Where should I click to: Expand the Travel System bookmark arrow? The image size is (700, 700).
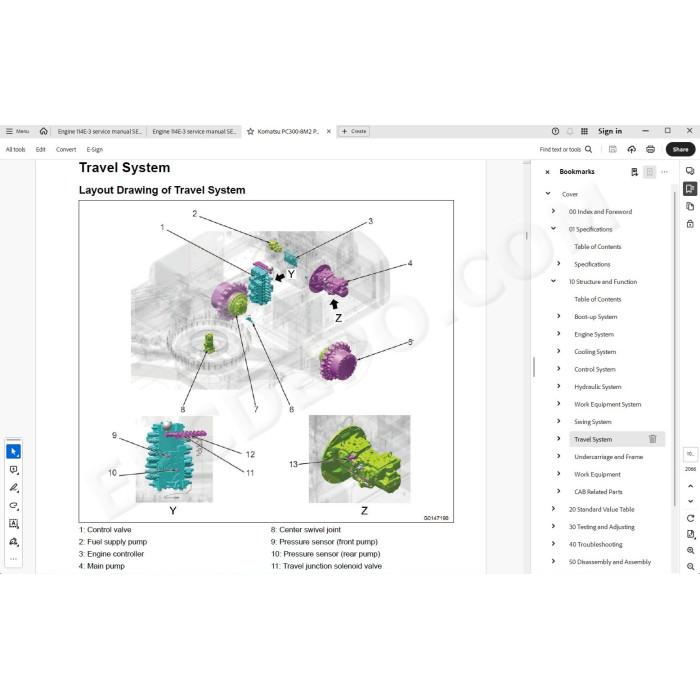[559, 439]
